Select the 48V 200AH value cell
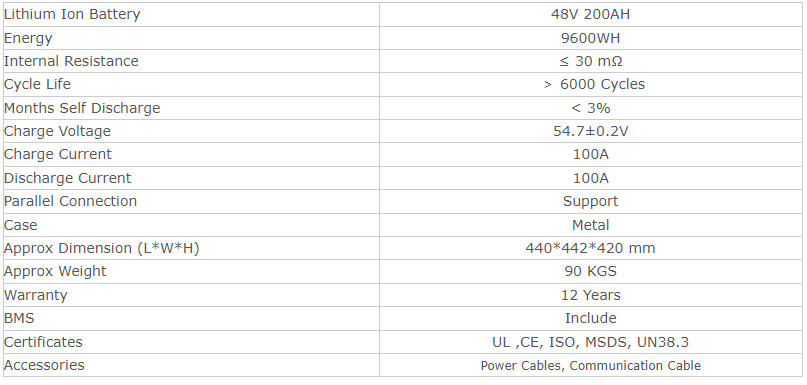 coord(590,14)
